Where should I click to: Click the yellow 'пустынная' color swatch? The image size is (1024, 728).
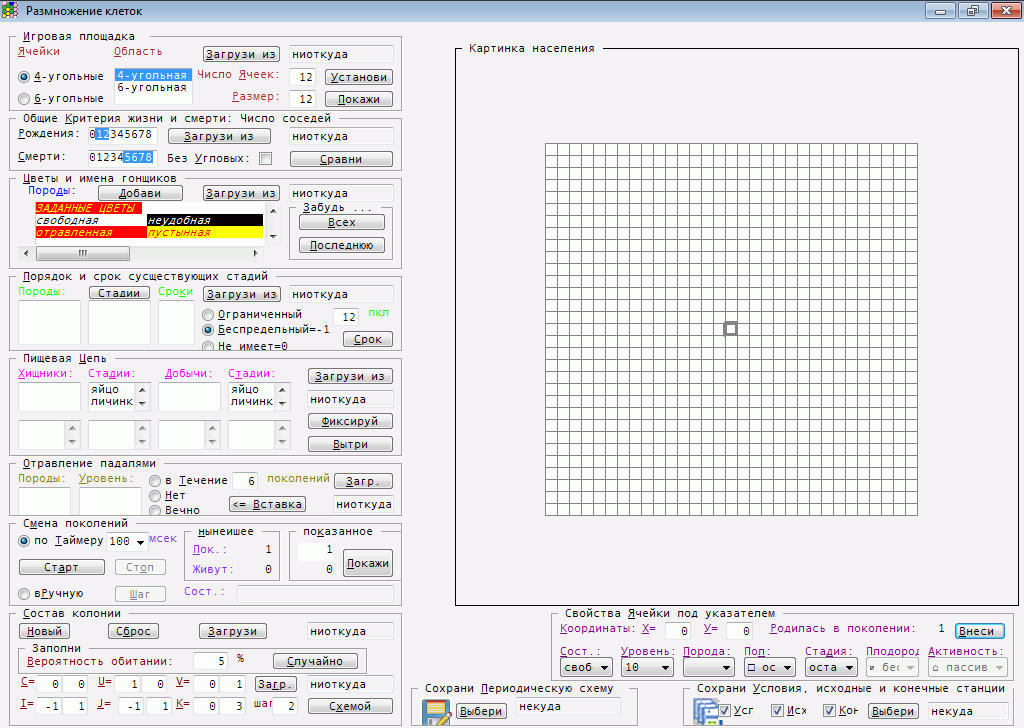(205, 232)
